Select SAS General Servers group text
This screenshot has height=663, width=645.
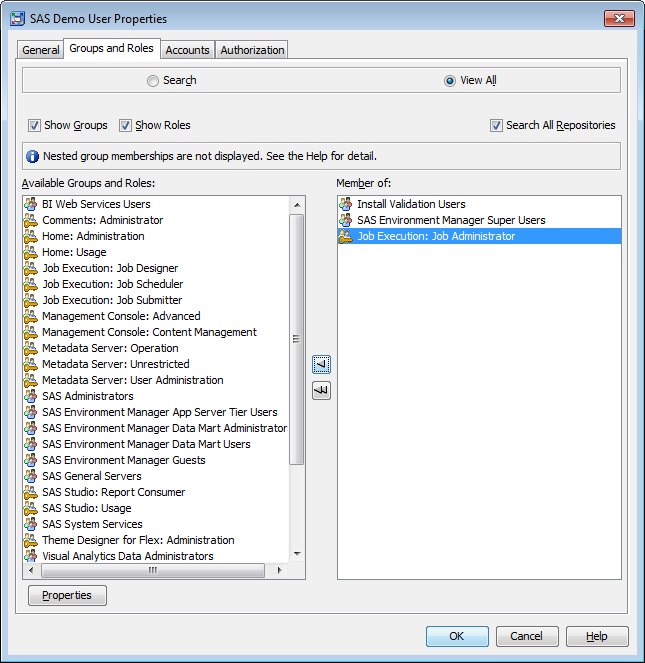point(92,477)
